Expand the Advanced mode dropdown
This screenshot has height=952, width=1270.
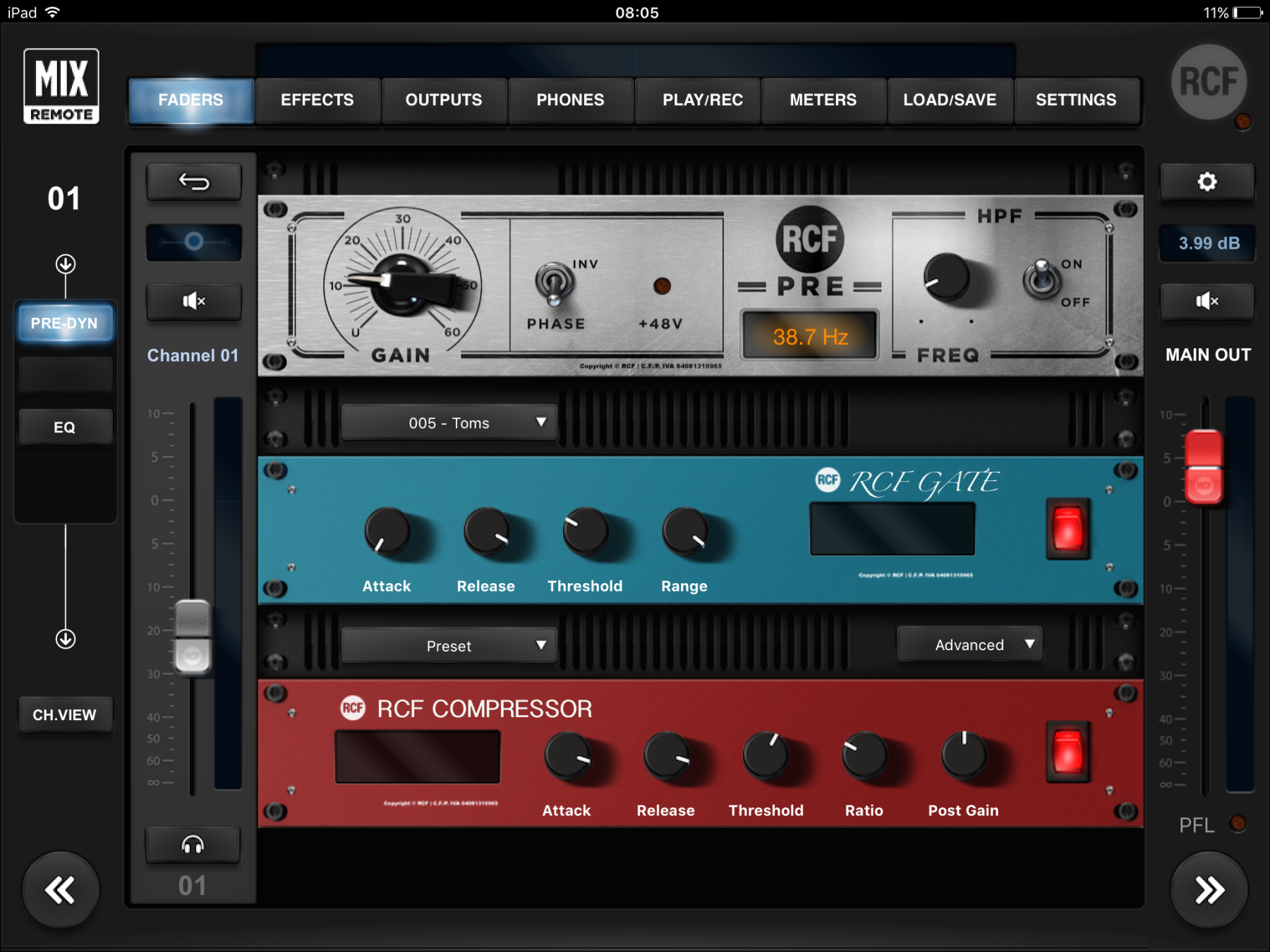pyautogui.click(x=969, y=645)
